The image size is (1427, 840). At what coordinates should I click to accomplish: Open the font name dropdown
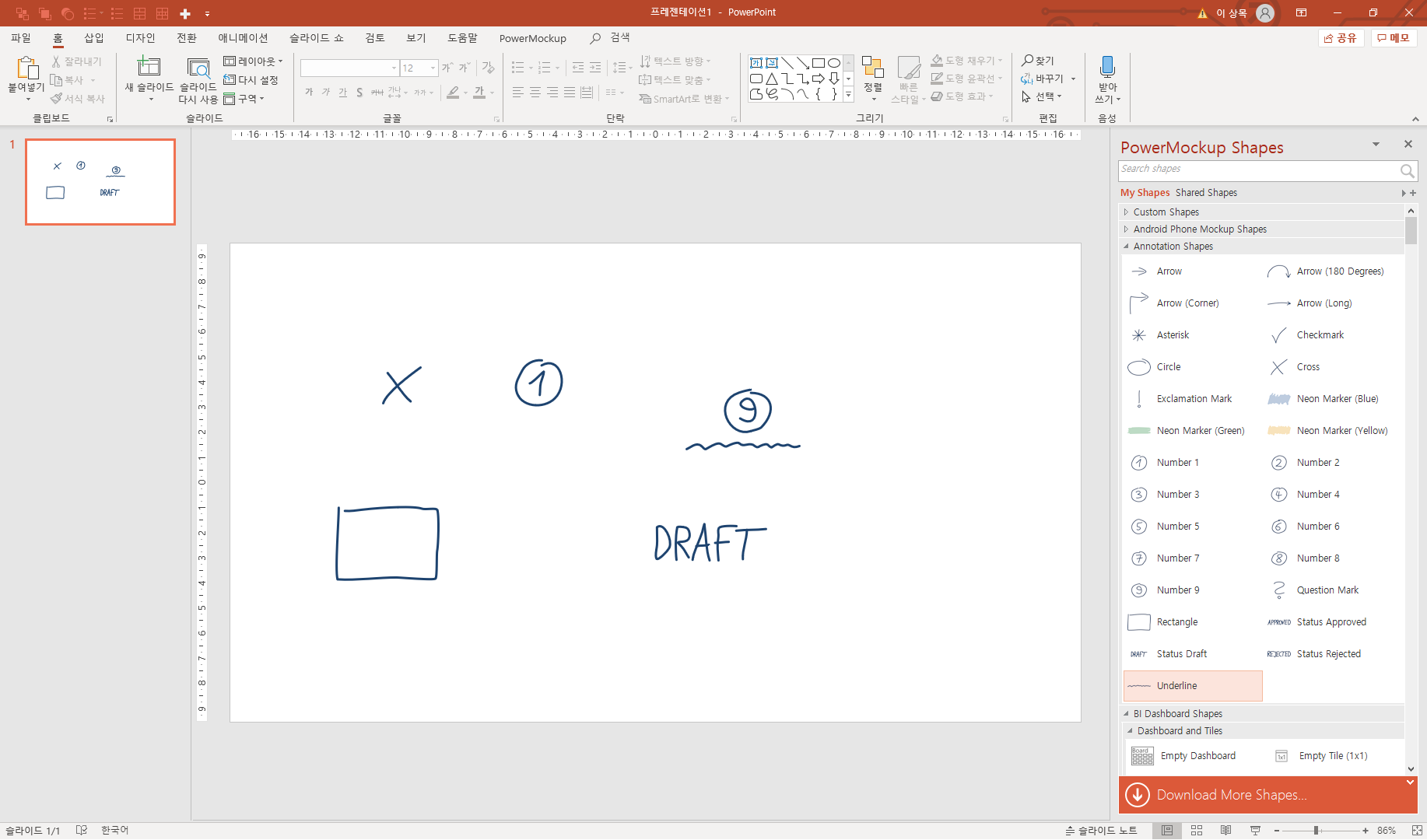click(x=394, y=68)
